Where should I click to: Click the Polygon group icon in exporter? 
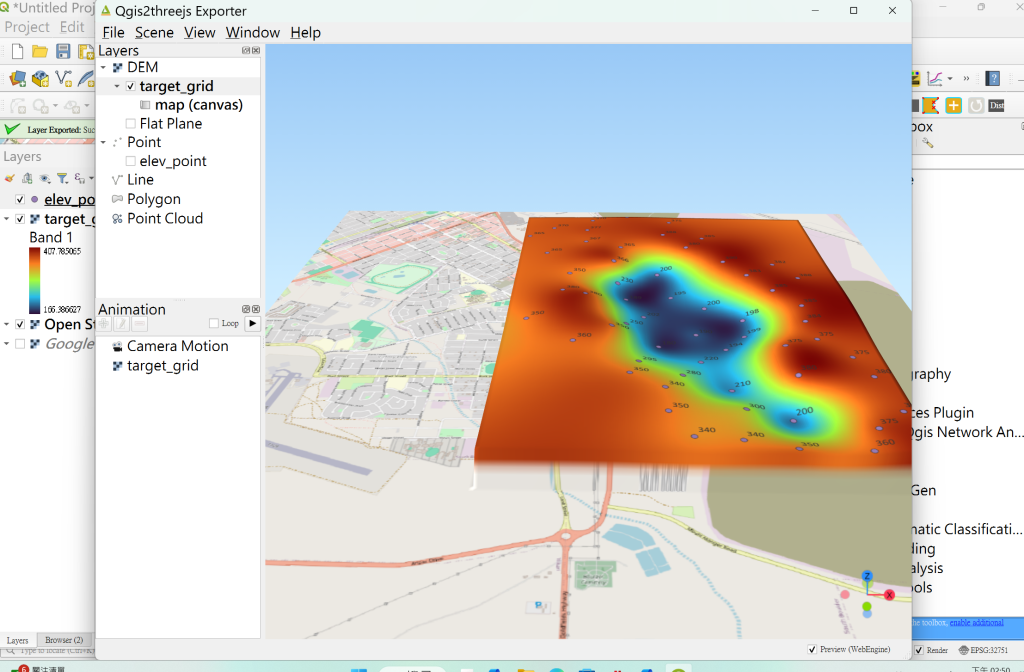(x=118, y=199)
